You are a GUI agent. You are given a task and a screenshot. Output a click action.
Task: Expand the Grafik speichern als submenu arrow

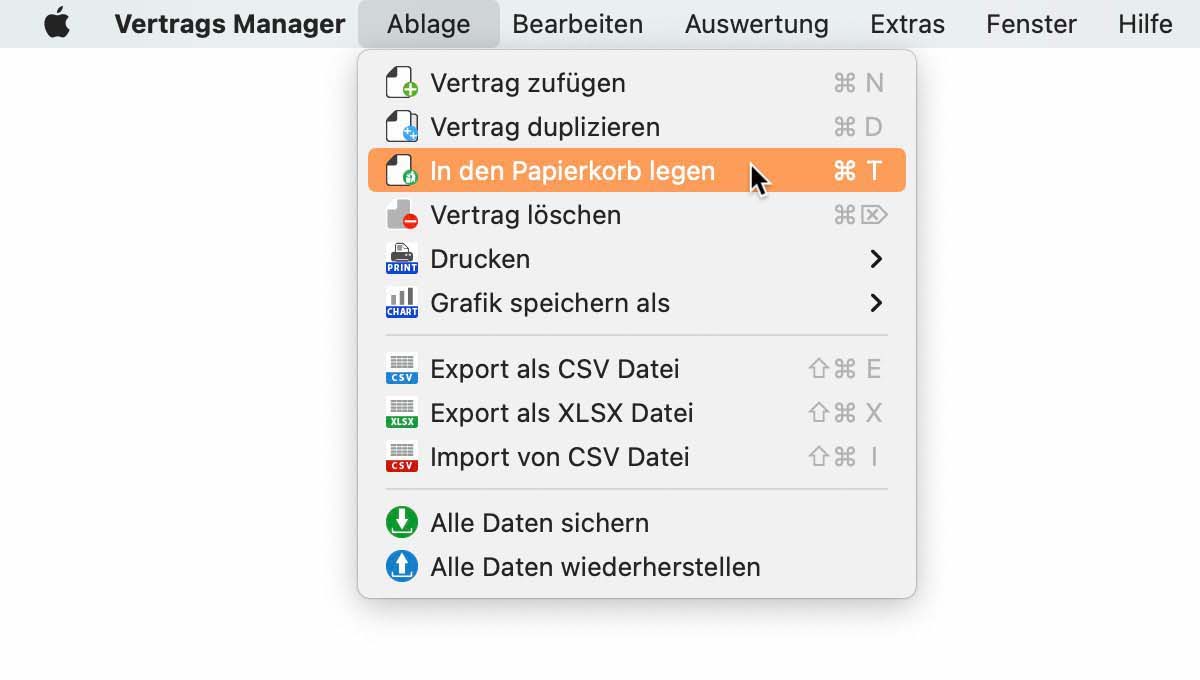click(x=876, y=303)
